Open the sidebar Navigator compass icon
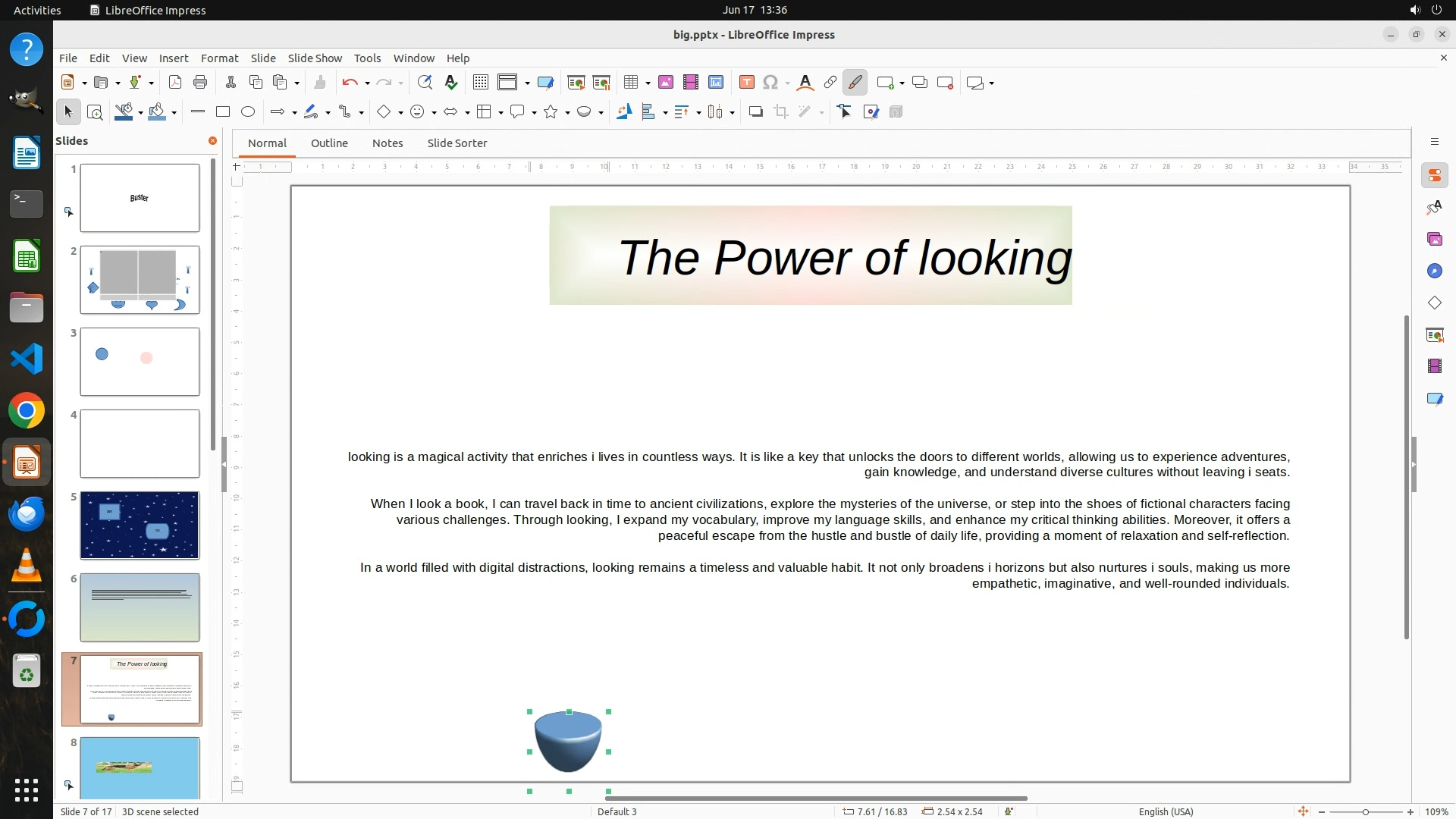 pyautogui.click(x=1434, y=271)
